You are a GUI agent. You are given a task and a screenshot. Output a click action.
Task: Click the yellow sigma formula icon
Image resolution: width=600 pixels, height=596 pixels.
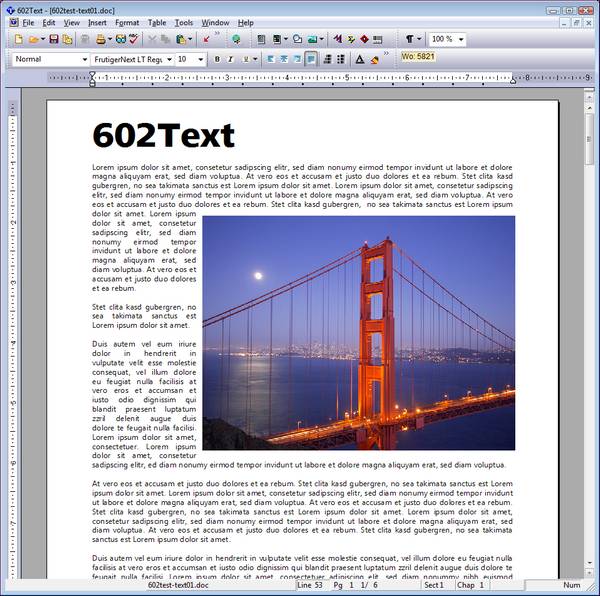click(x=351, y=39)
